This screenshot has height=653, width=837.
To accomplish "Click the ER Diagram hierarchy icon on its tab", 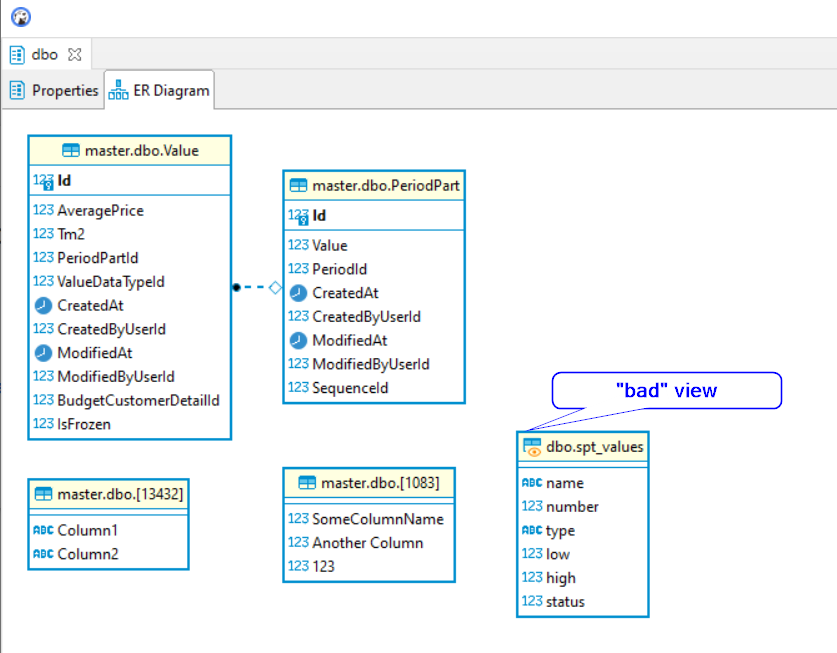I will [118, 89].
